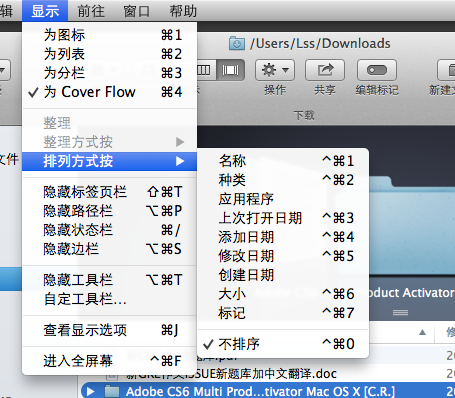Select 进入全屏幕

click(x=109, y=361)
